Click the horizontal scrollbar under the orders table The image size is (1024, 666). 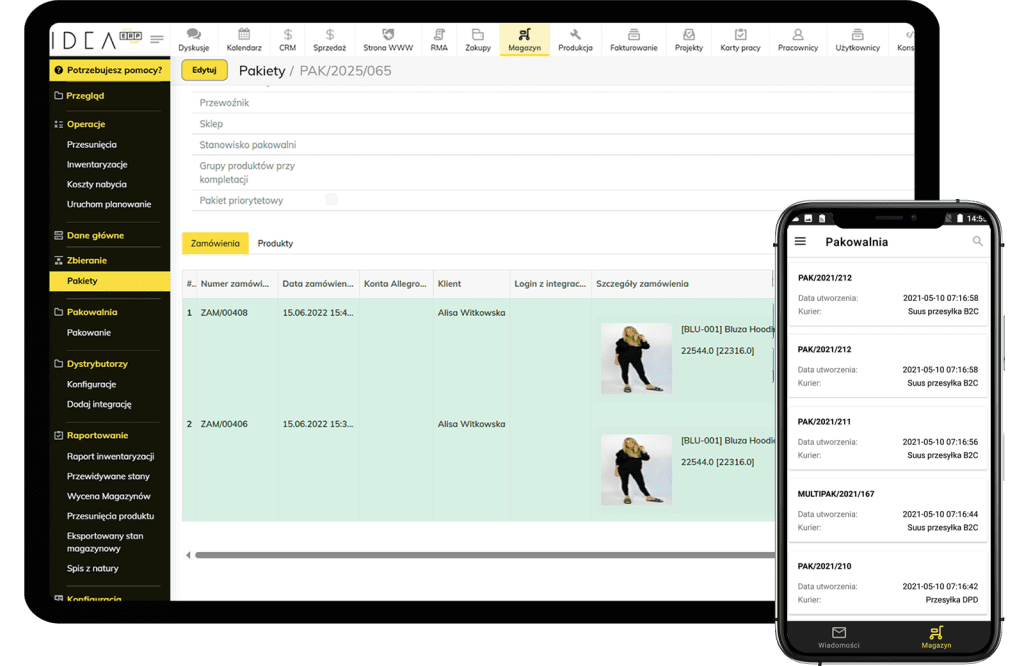(480, 555)
